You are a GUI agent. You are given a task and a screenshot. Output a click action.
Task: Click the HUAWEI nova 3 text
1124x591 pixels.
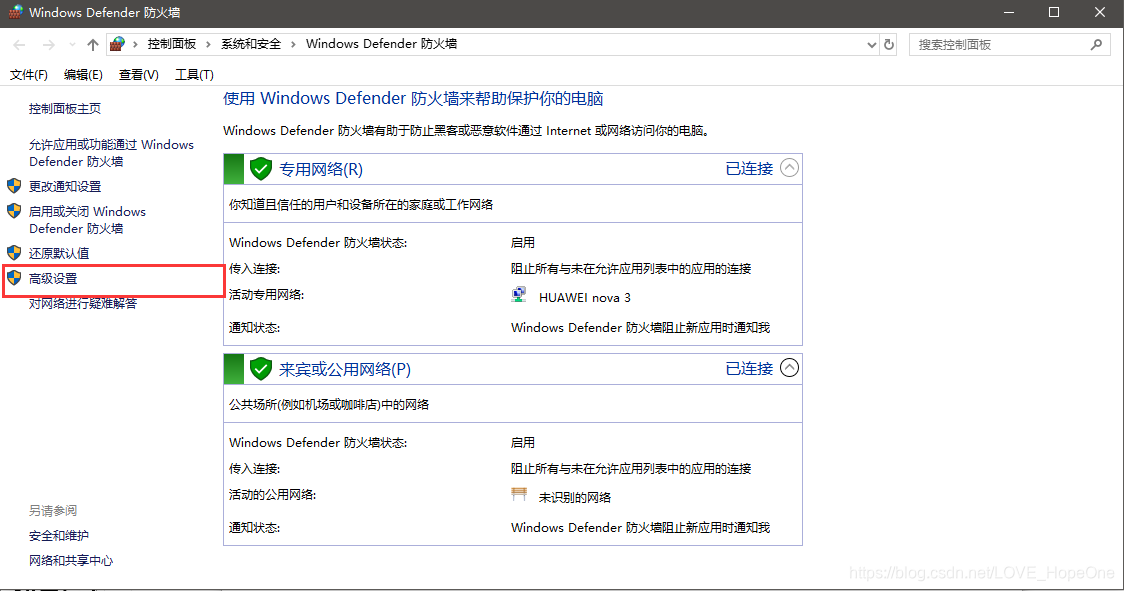pos(585,298)
